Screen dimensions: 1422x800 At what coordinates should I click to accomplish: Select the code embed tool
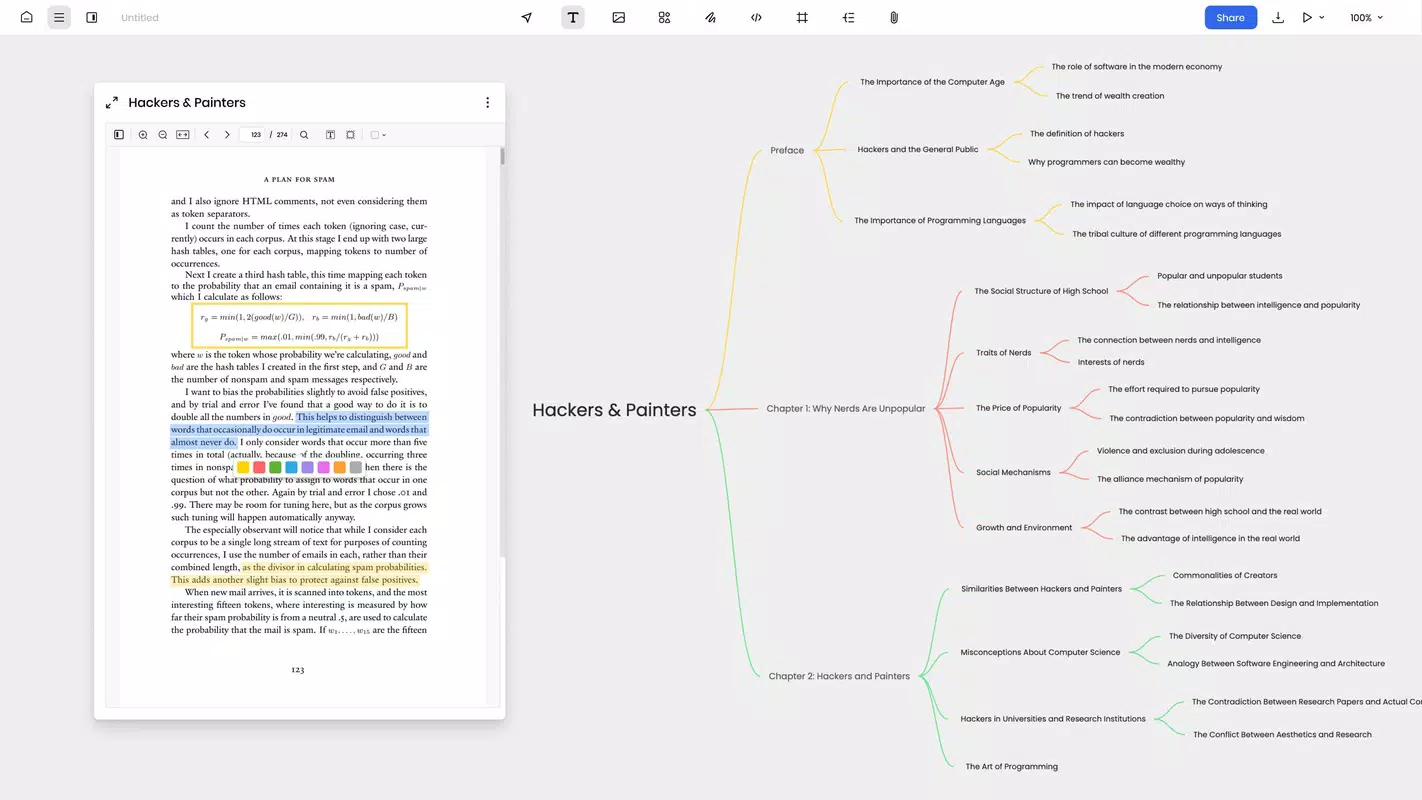(x=757, y=17)
